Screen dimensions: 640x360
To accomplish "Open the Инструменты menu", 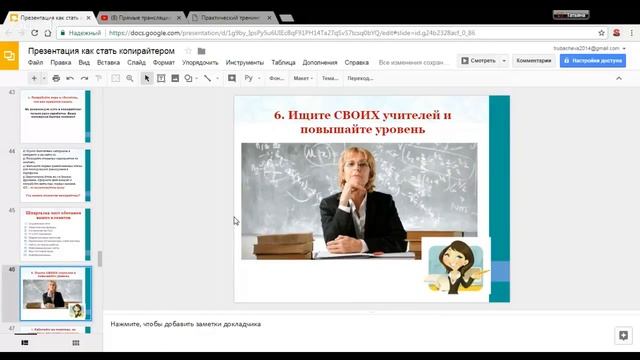I will (x=245, y=62).
